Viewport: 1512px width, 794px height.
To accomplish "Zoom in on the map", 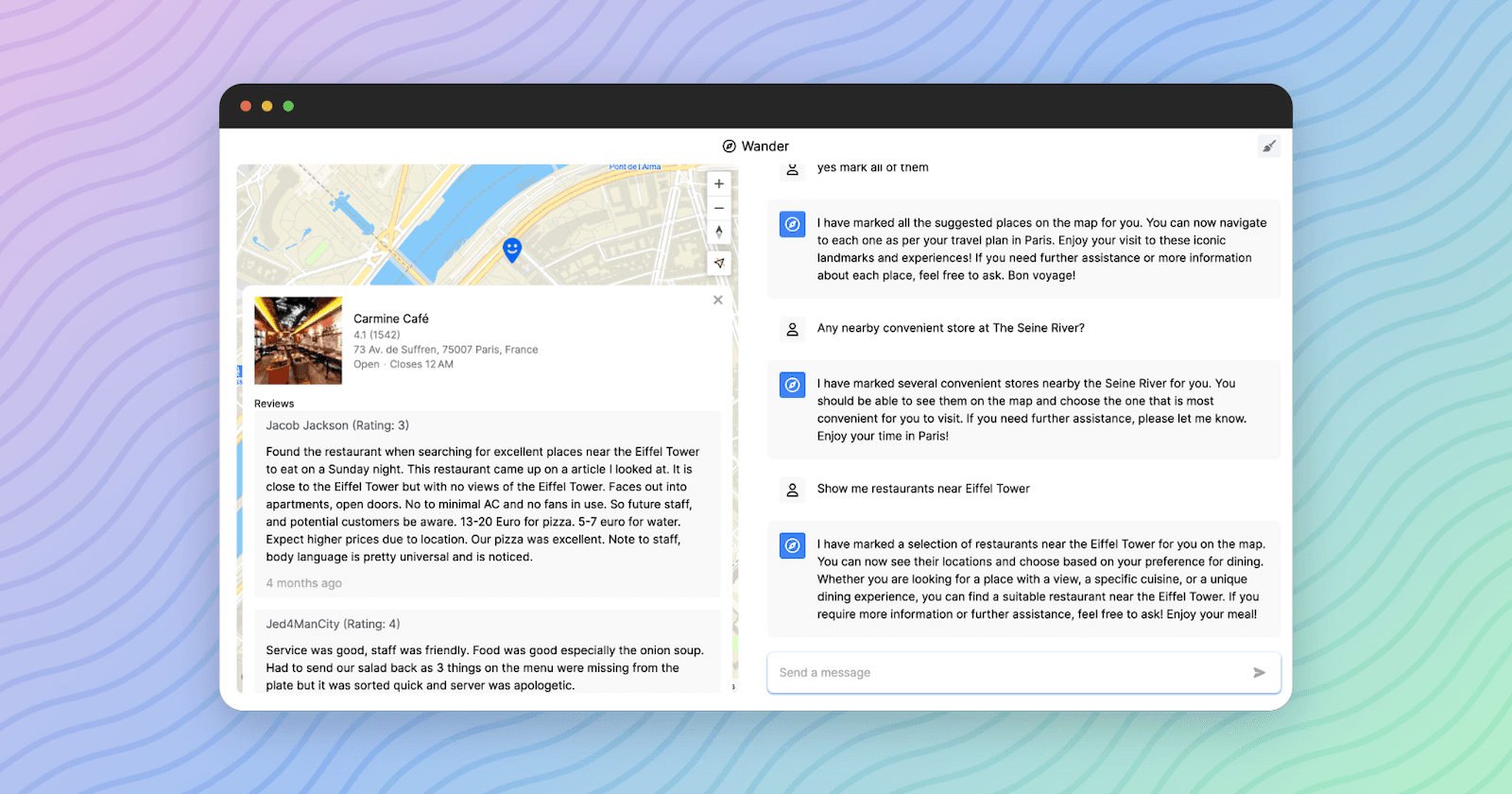I will [719, 183].
